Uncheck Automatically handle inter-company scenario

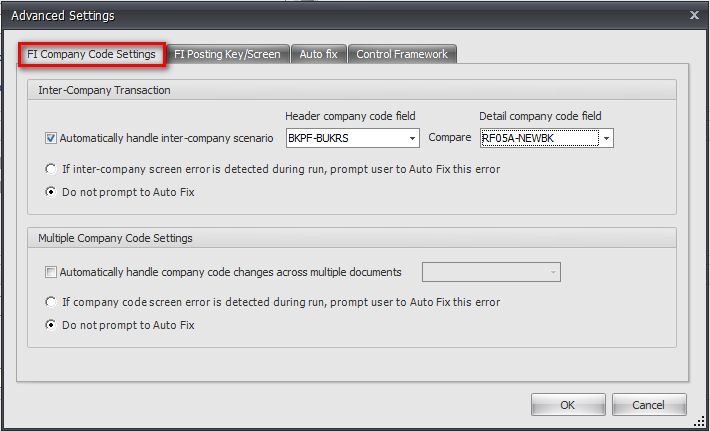(x=51, y=138)
